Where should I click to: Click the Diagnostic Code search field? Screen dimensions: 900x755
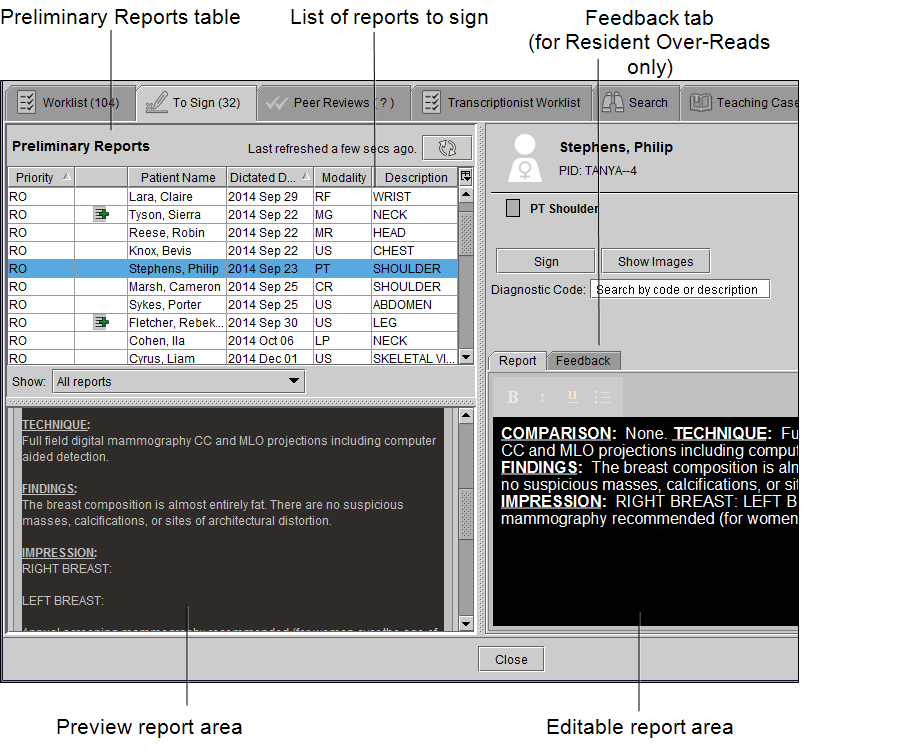(679, 290)
